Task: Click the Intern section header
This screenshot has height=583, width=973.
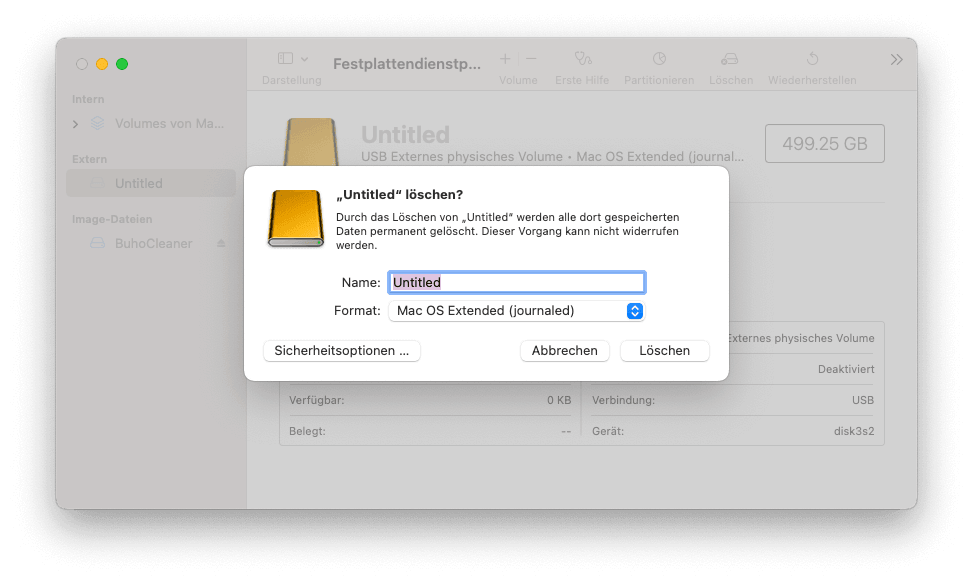Action: click(88, 99)
